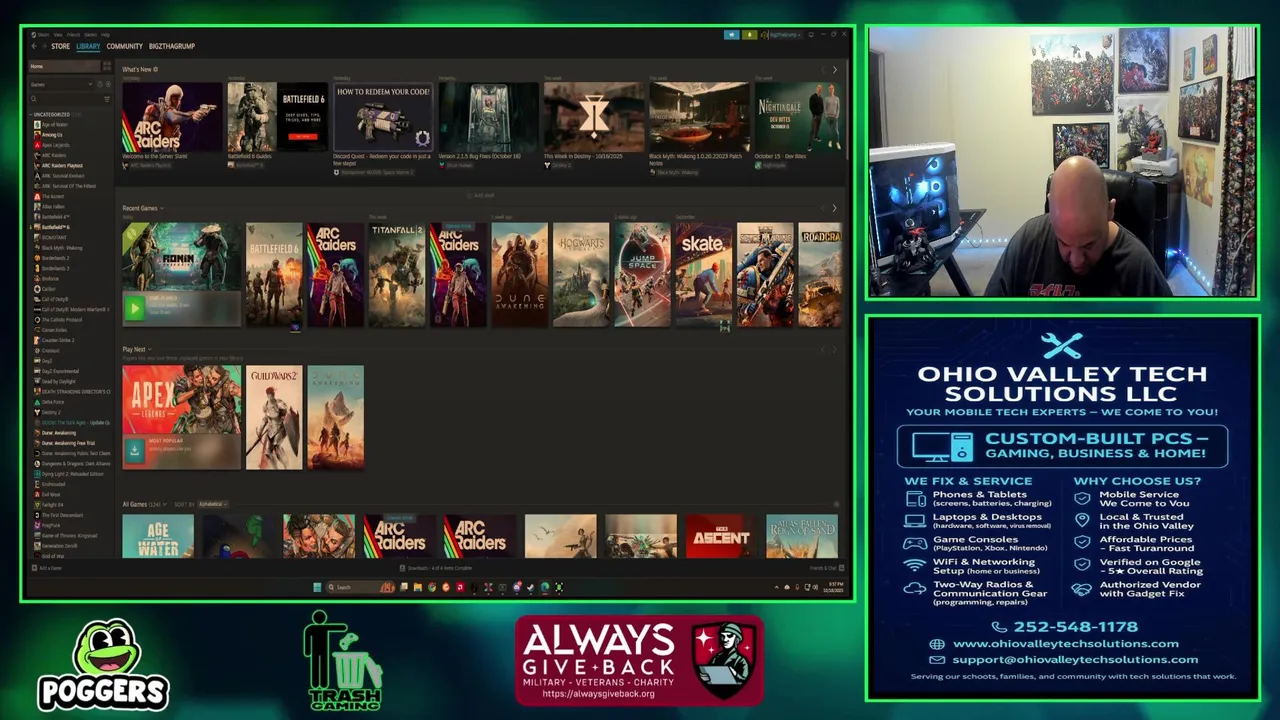Open the View menu
The width and height of the screenshot is (1280, 720).
[x=58, y=35]
